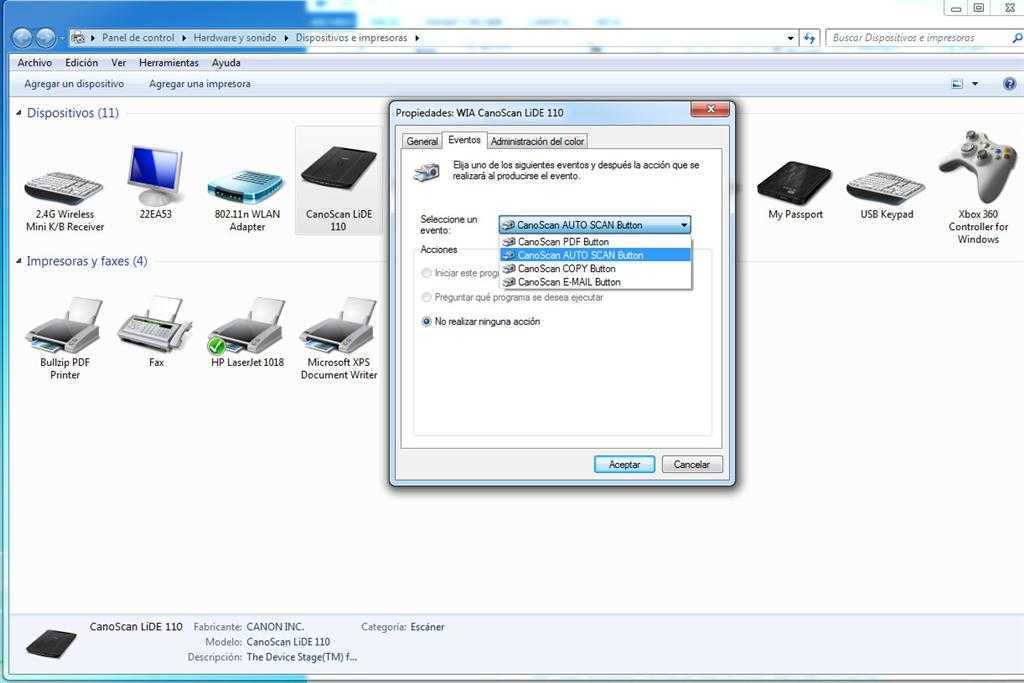Select 'Iniciar este programa' radio option
Viewport: 1024px width, 683px height.
tap(426, 273)
